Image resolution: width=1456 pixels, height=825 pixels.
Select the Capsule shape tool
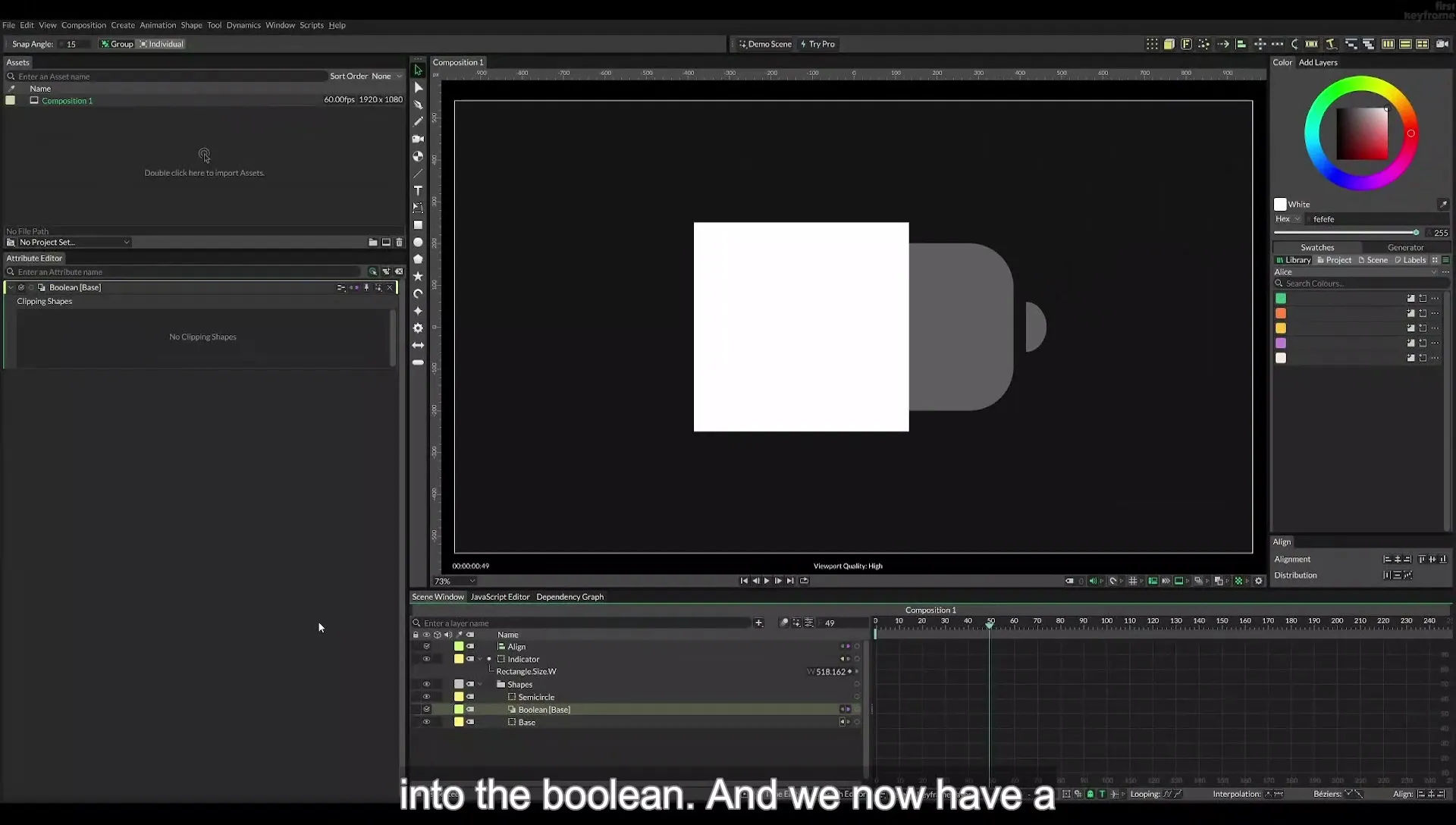point(418,362)
